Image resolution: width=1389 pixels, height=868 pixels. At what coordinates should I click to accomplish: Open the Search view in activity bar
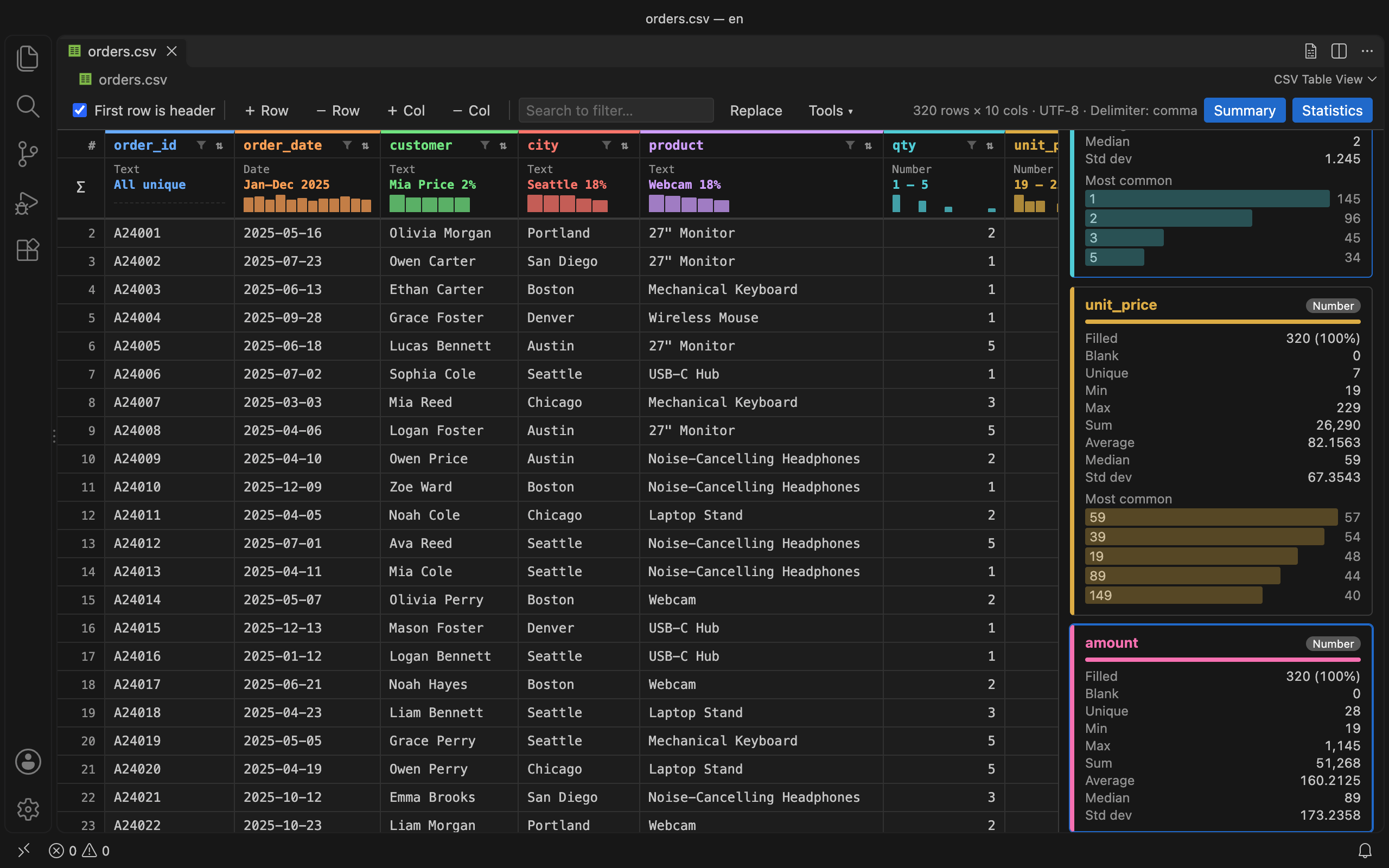tap(28, 106)
